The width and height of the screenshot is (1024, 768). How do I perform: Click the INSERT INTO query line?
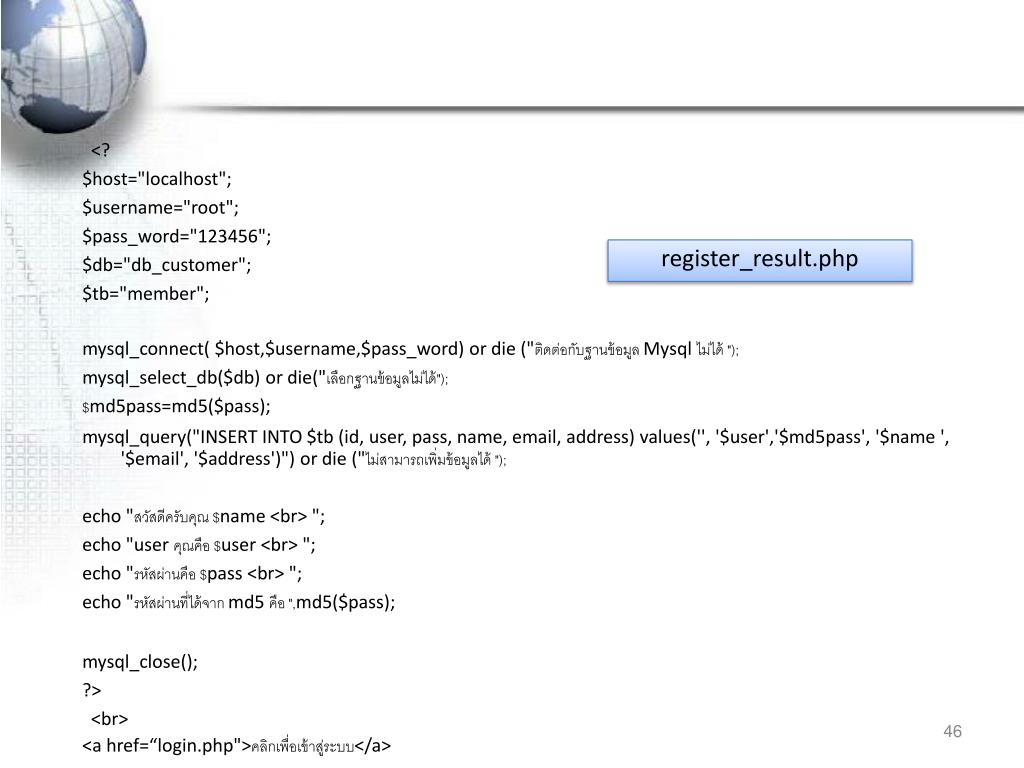point(516,437)
